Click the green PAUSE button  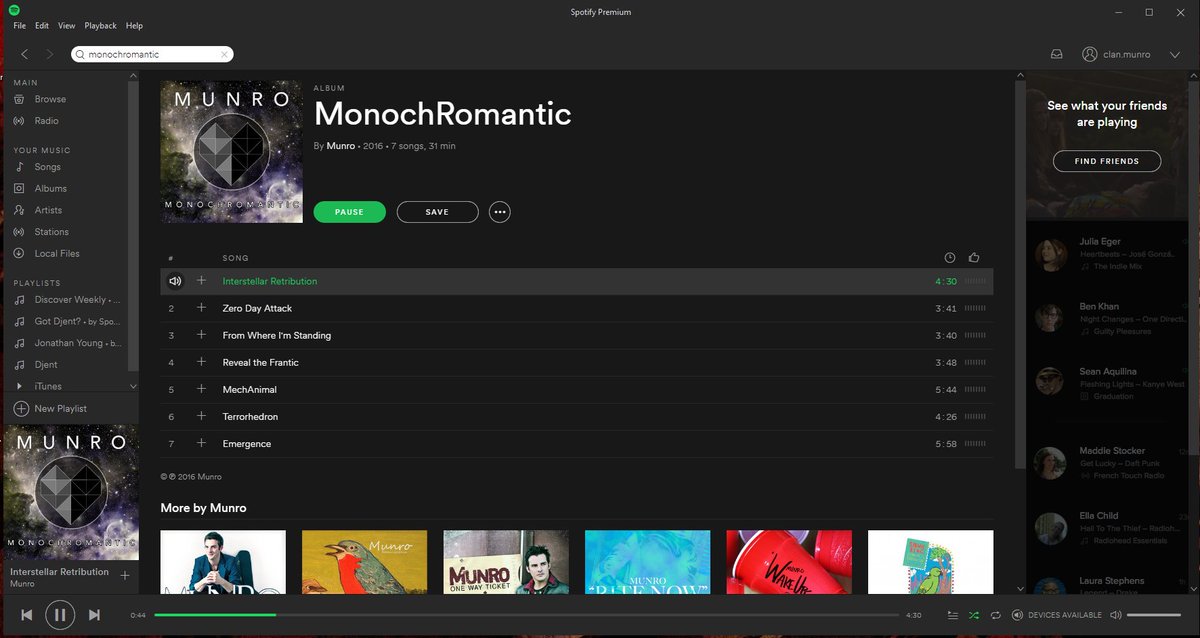point(349,212)
